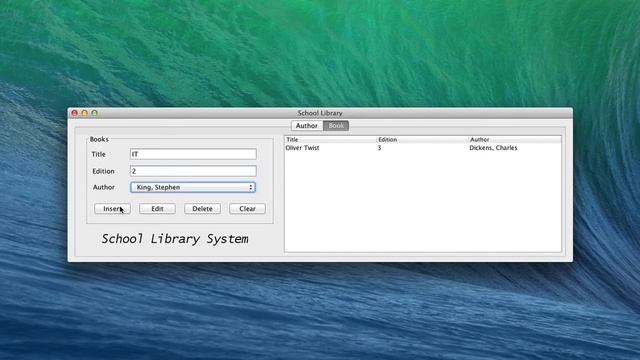Close the School Library window
The height and width of the screenshot is (360, 640).
click(74, 113)
